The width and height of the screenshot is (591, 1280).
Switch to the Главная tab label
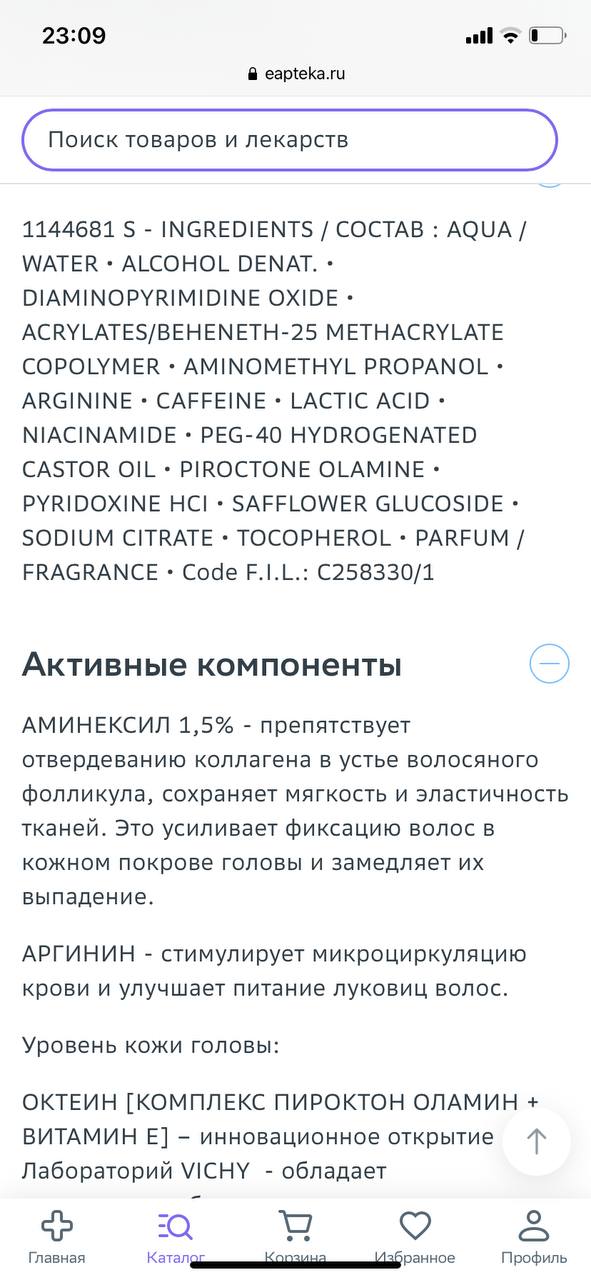tap(56, 1258)
